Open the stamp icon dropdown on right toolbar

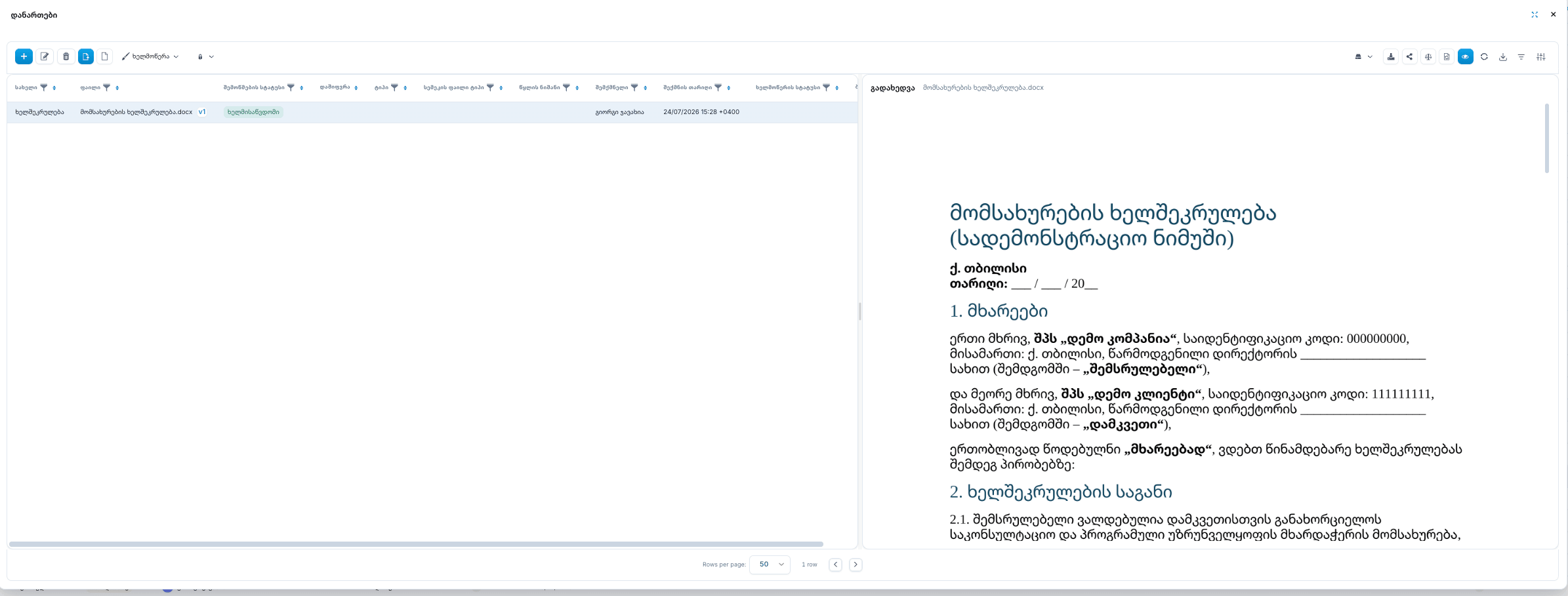[1364, 56]
